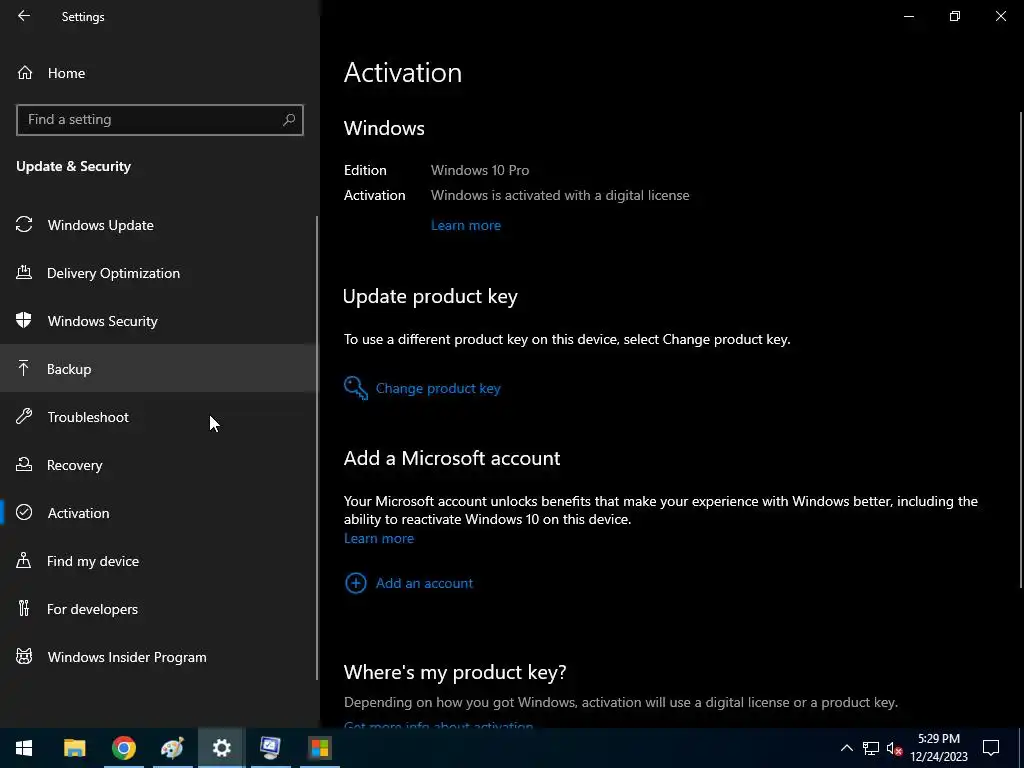Click the plus circle icon for Add an account
This screenshot has width=1024, height=768.
[356, 583]
